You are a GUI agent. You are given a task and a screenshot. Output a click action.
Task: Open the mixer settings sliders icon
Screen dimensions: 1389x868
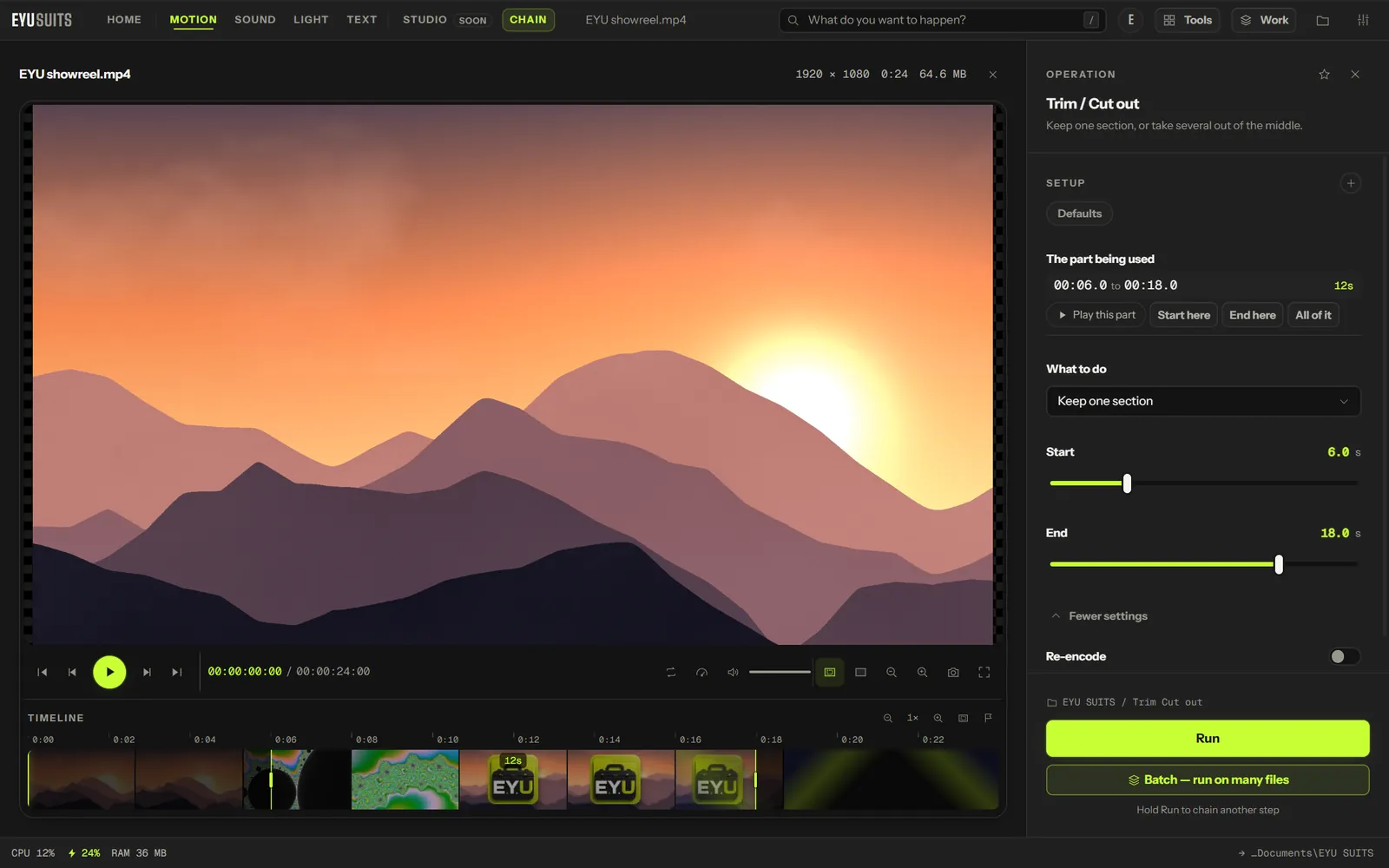(x=1363, y=20)
